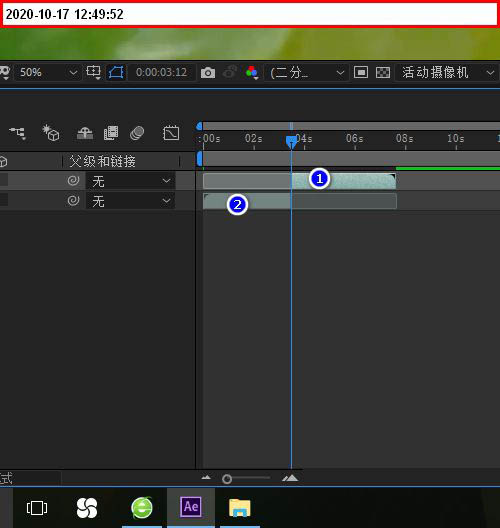Enable frame blending for all layers

[111, 133]
